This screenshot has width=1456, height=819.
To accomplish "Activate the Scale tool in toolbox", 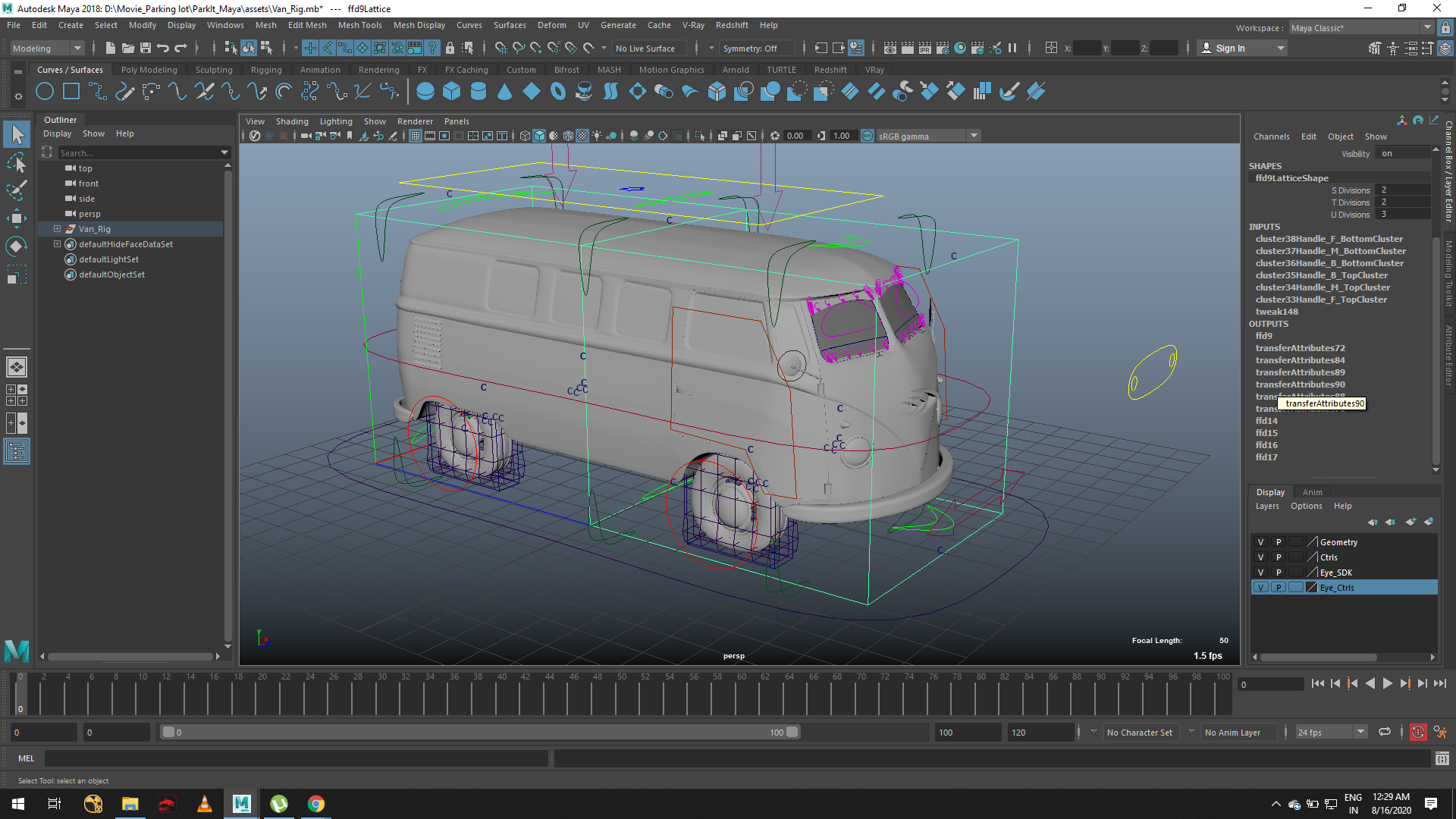I will pyautogui.click(x=17, y=273).
